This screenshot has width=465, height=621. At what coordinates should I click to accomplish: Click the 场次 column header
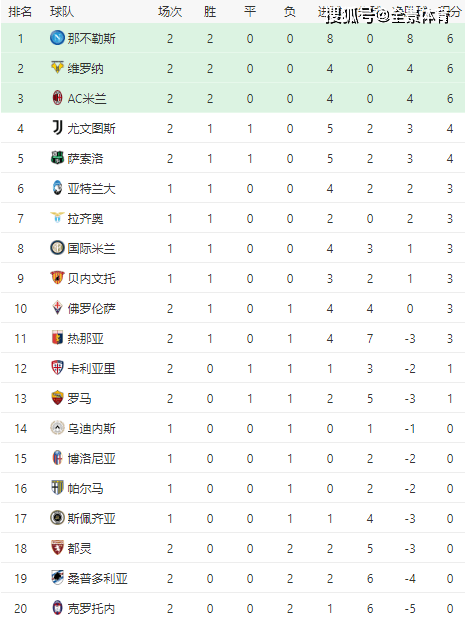tap(170, 11)
